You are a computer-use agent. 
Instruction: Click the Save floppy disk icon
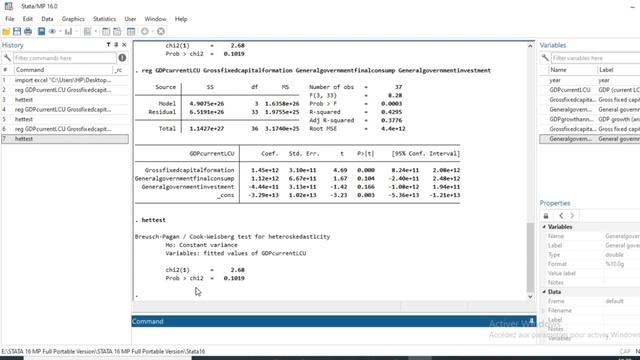(17, 31)
